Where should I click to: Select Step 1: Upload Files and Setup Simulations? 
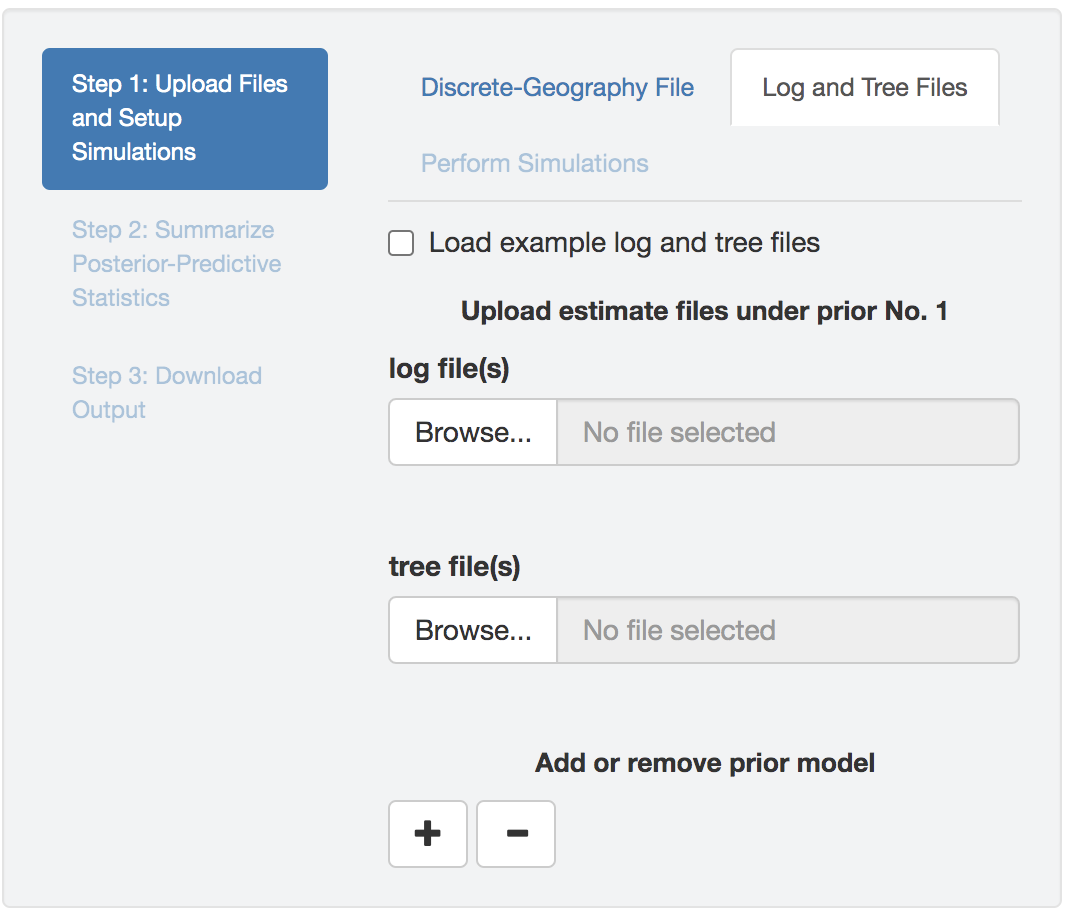tap(184, 118)
